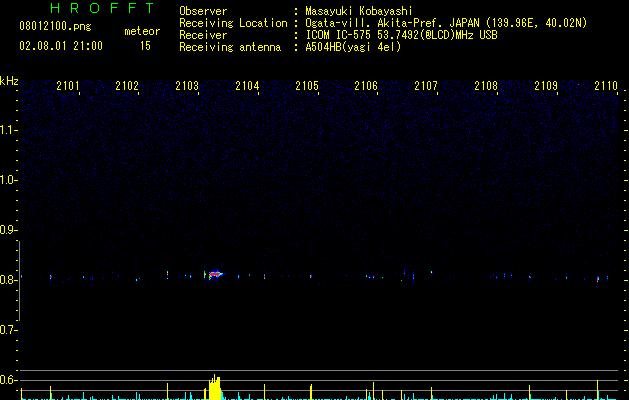Click the Receiving antenna label

[x=230, y=47]
